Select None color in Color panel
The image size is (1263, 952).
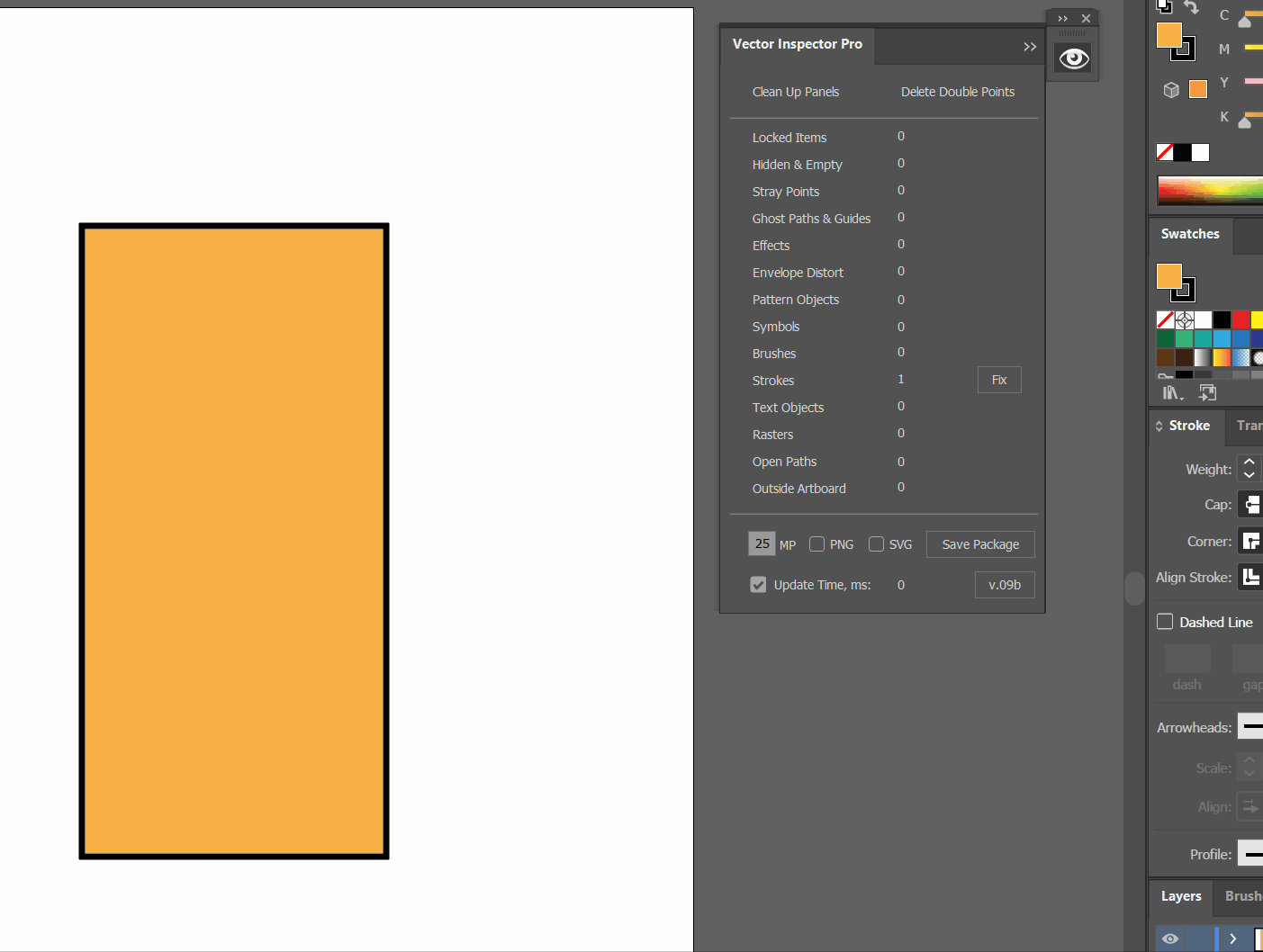point(1165,152)
